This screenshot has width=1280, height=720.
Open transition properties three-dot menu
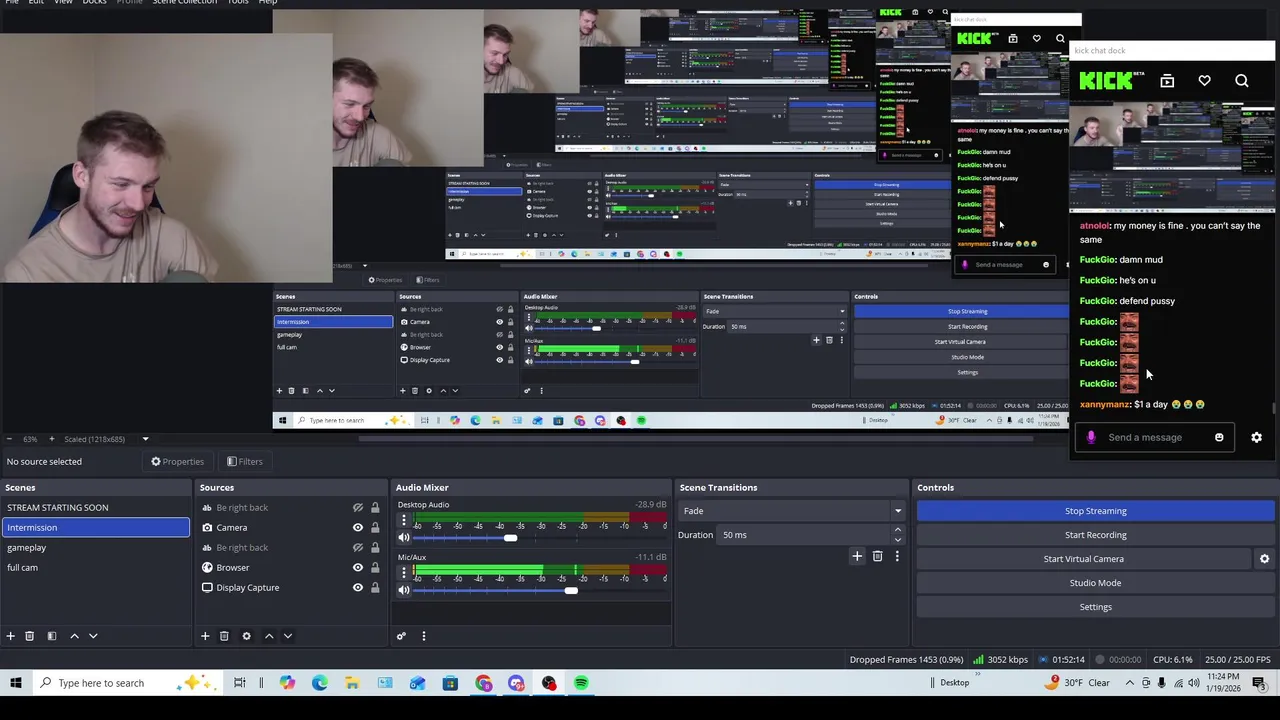[x=897, y=556]
